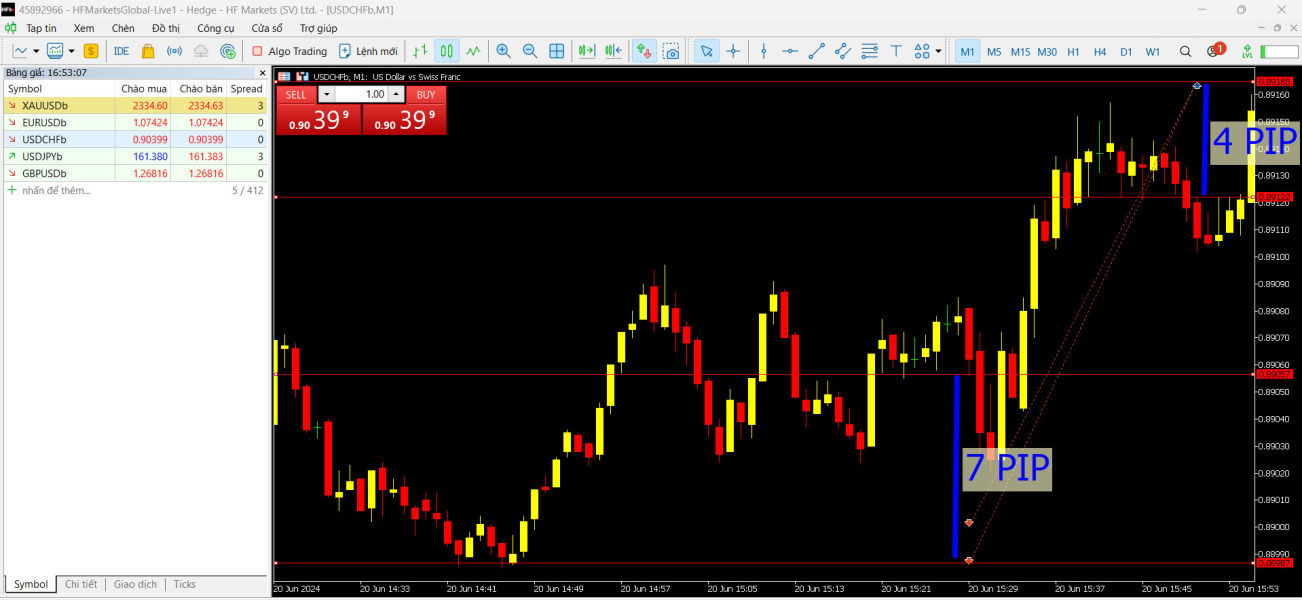Image resolution: width=1302 pixels, height=600 pixels.
Task: Draw a vertical line object
Action: 764,51
